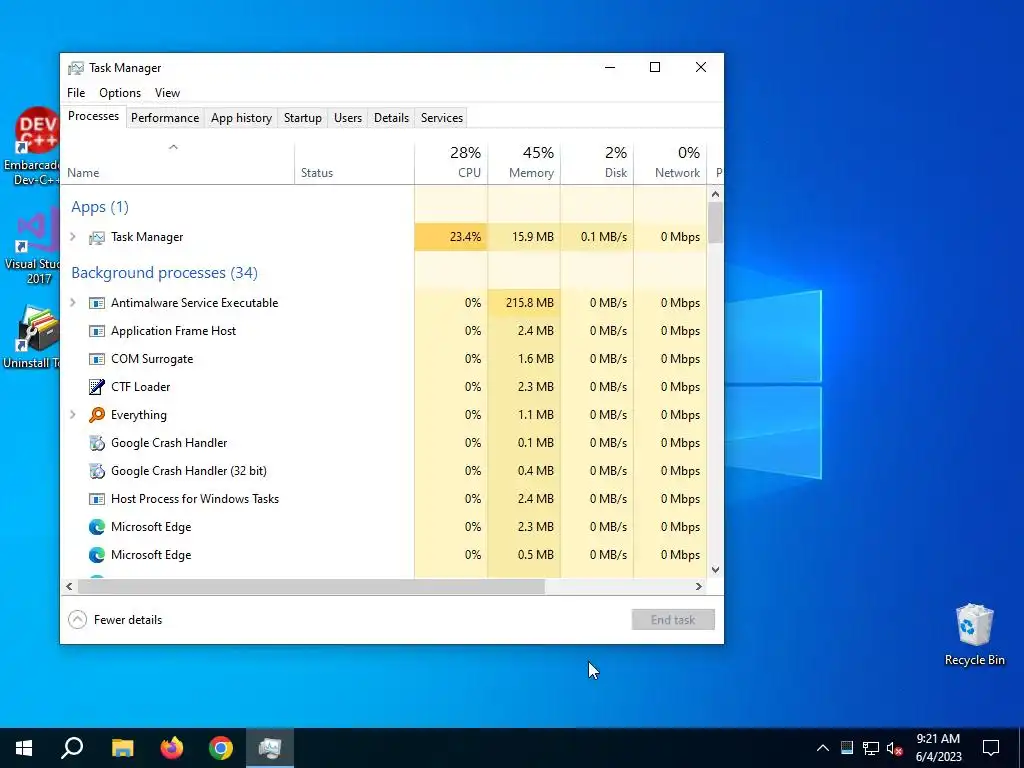Sort by the Status column header

point(355,163)
